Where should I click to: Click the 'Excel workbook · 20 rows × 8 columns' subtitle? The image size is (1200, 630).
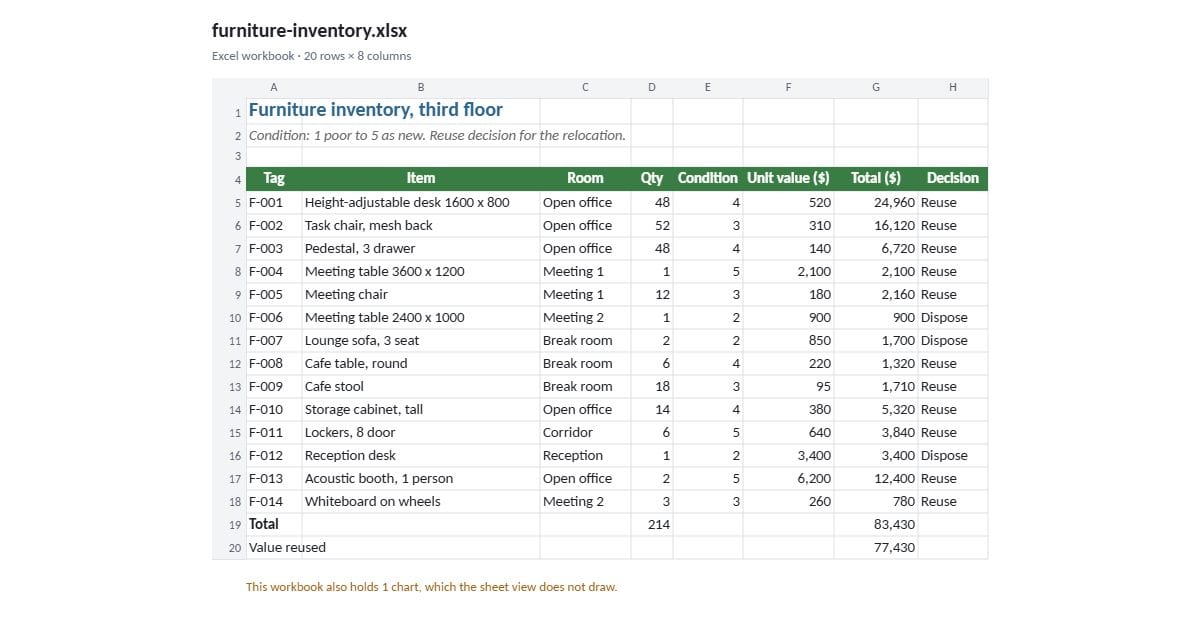pyautogui.click(x=311, y=56)
